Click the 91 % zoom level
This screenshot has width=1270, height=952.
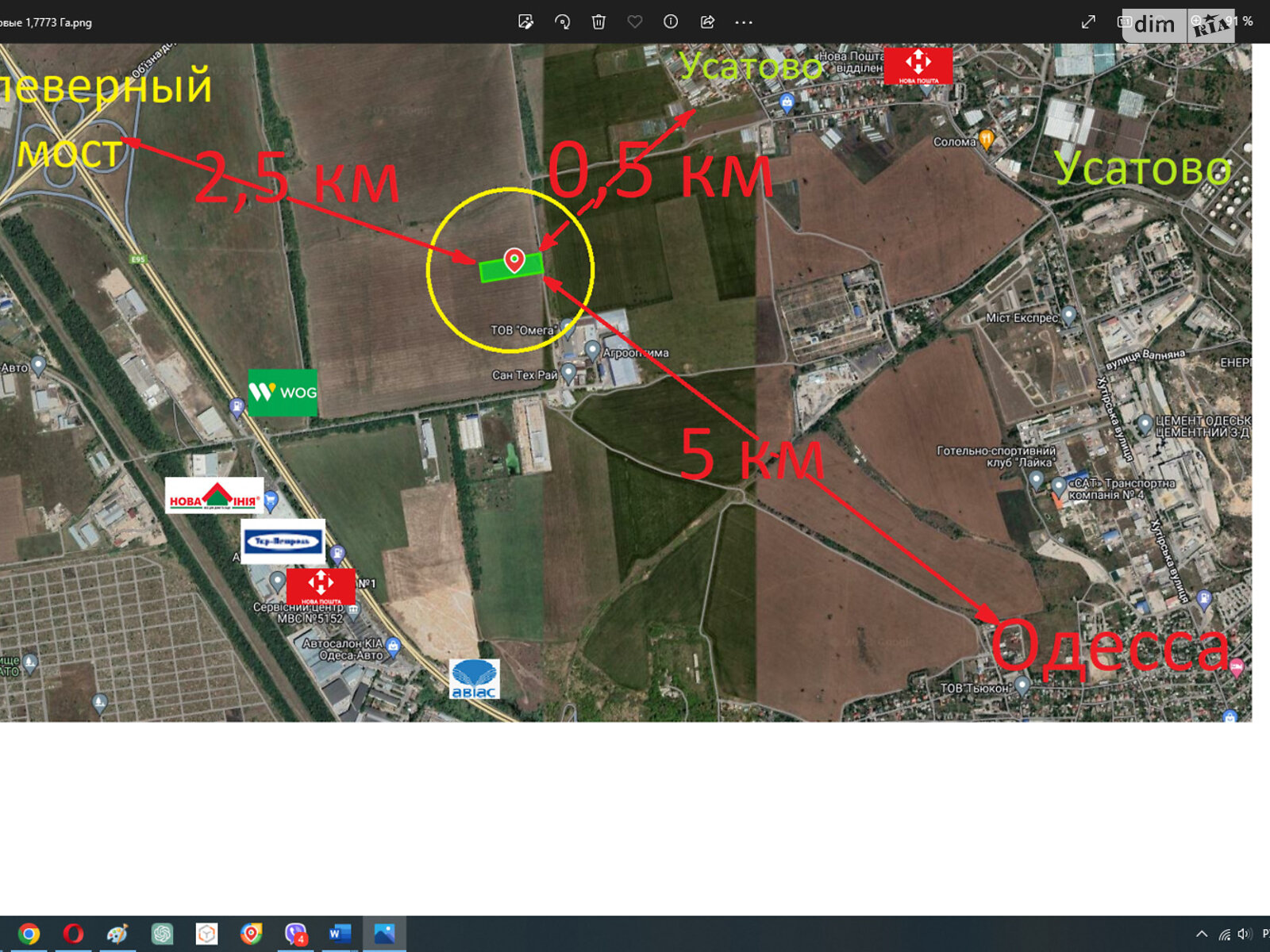click(x=1240, y=21)
